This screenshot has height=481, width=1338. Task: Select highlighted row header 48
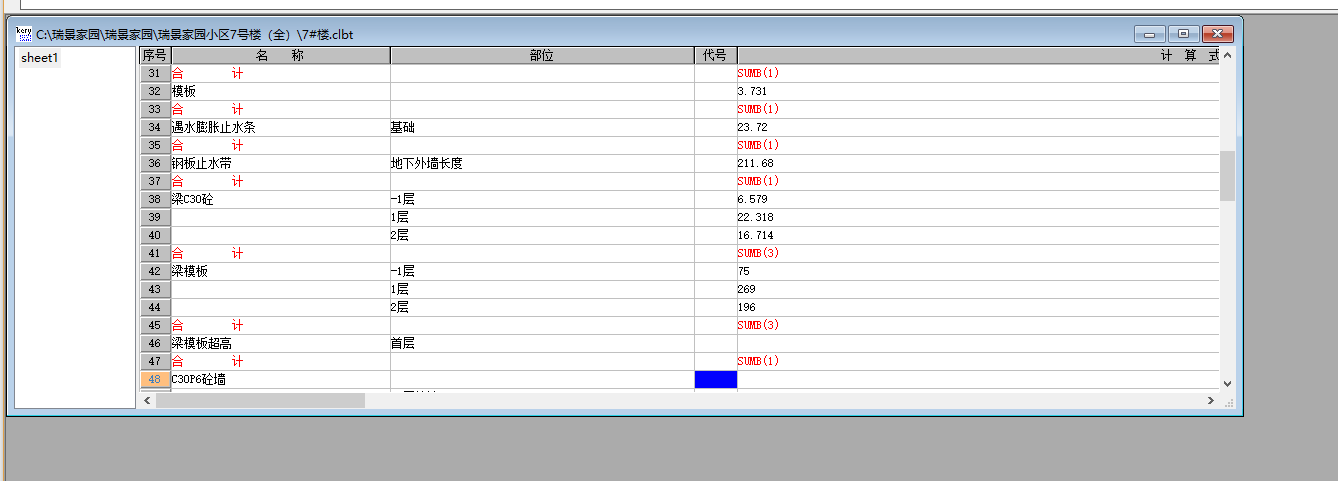(155, 380)
